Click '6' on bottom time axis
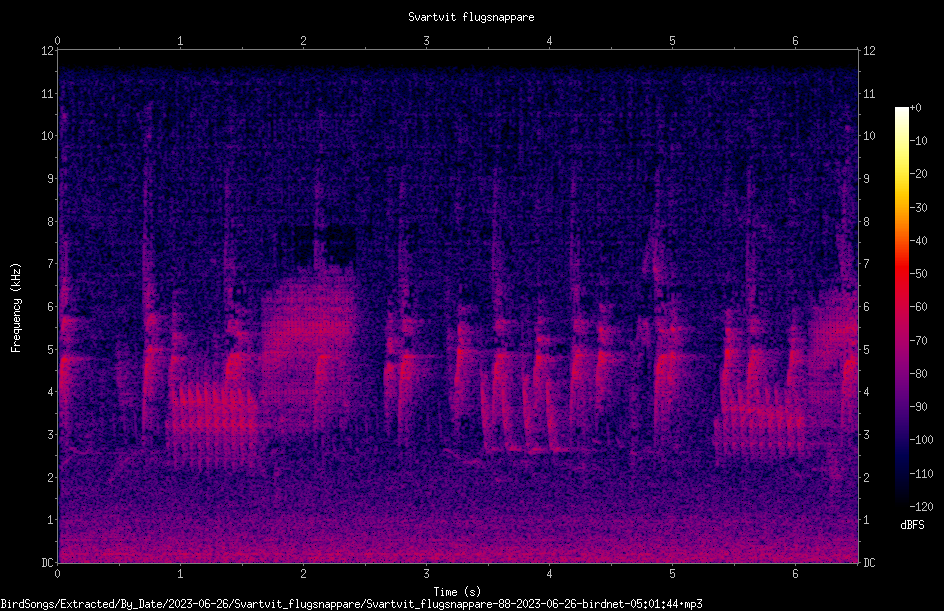The image size is (944, 611). (x=795, y=574)
